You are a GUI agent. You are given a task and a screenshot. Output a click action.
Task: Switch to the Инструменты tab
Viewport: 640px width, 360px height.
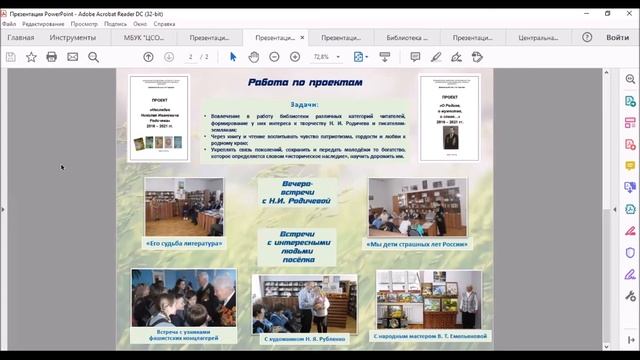(x=73, y=38)
